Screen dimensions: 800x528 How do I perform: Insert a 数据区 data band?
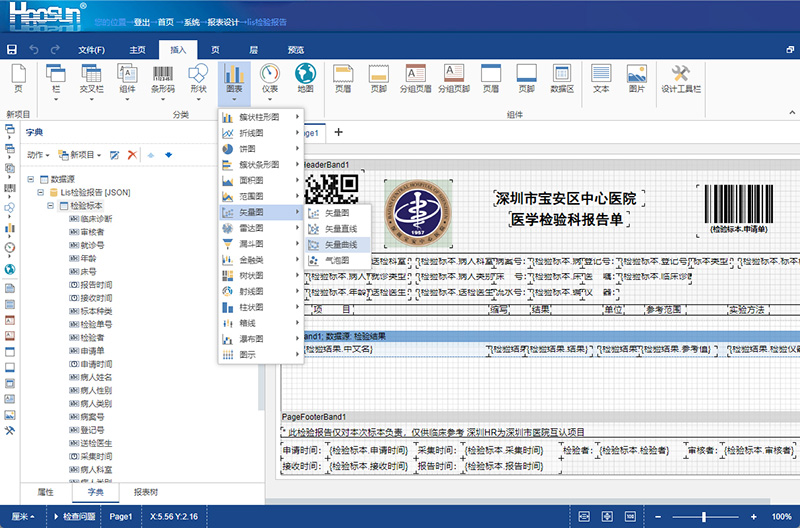562,79
